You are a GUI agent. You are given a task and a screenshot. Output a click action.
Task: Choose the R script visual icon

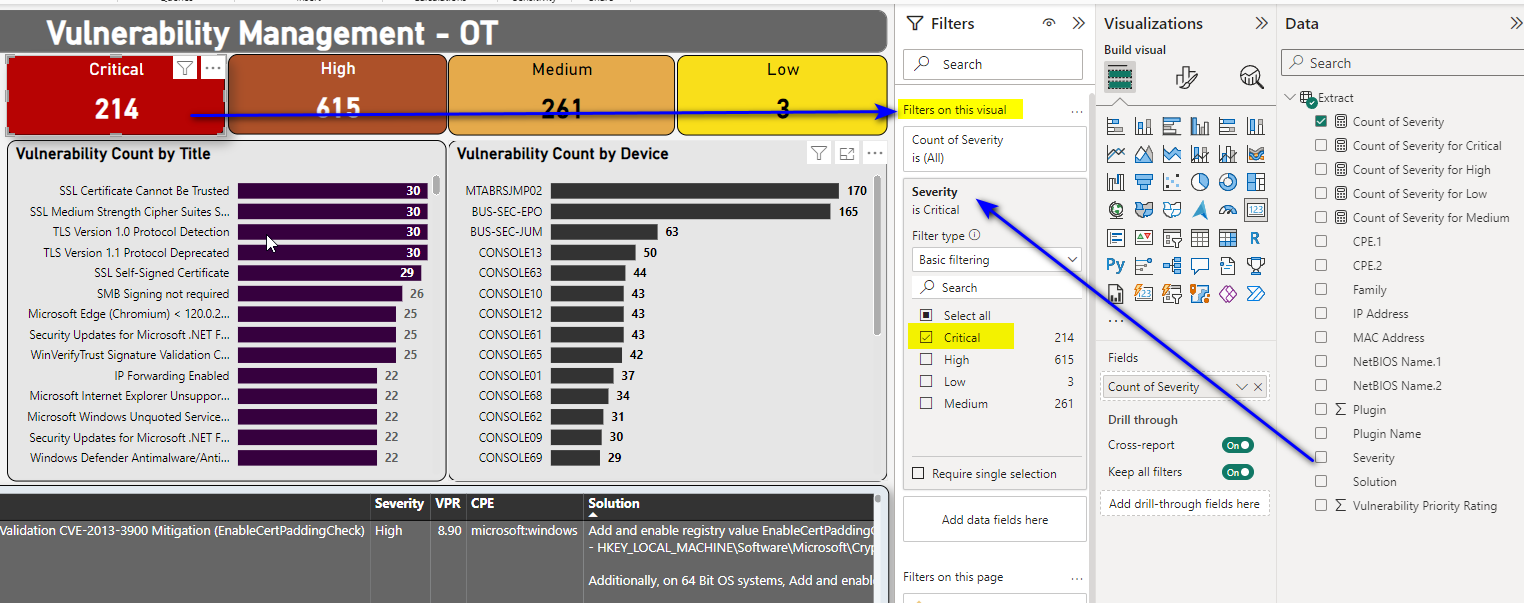click(x=1256, y=238)
